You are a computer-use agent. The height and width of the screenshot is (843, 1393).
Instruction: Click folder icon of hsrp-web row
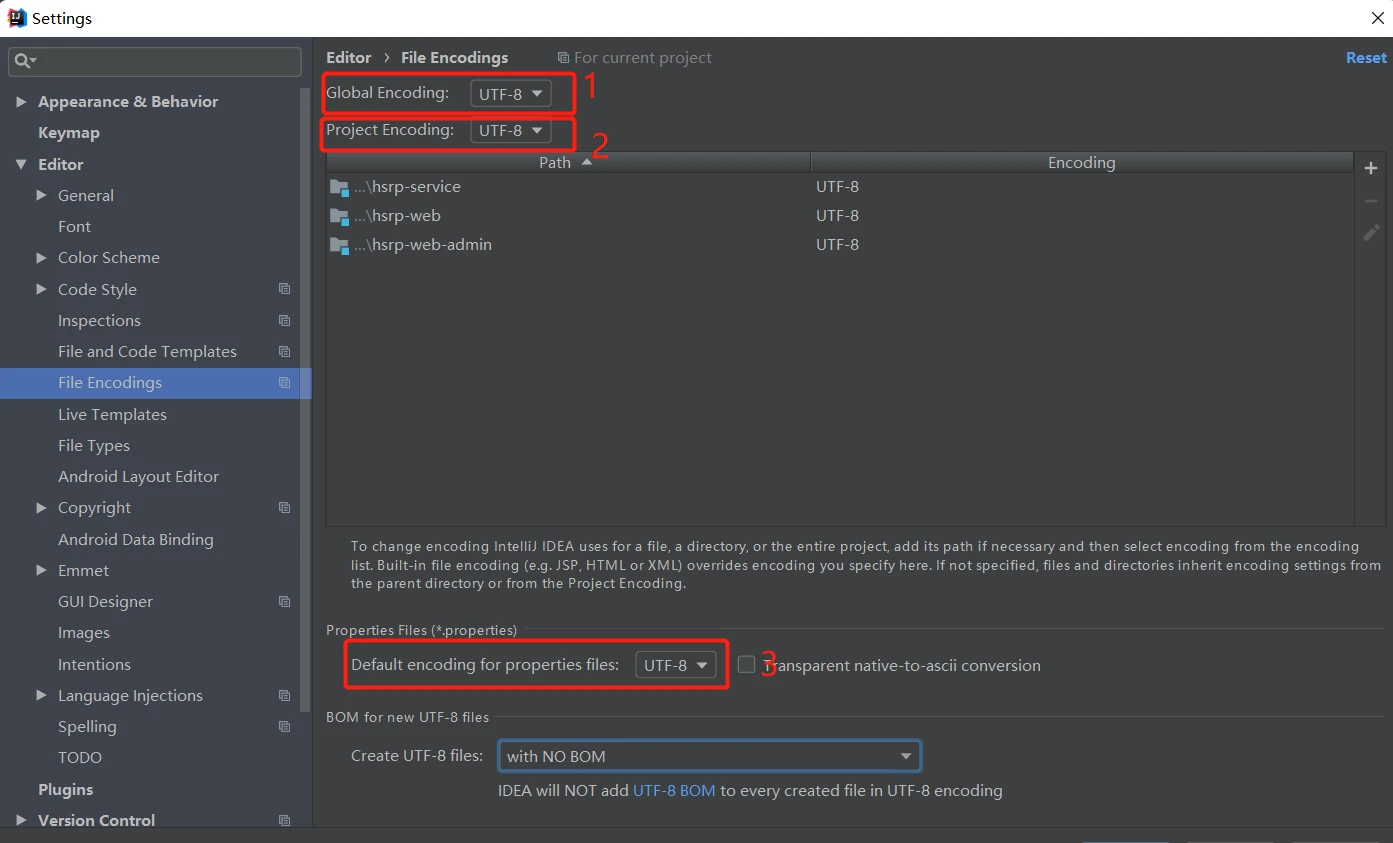coord(339,216)
